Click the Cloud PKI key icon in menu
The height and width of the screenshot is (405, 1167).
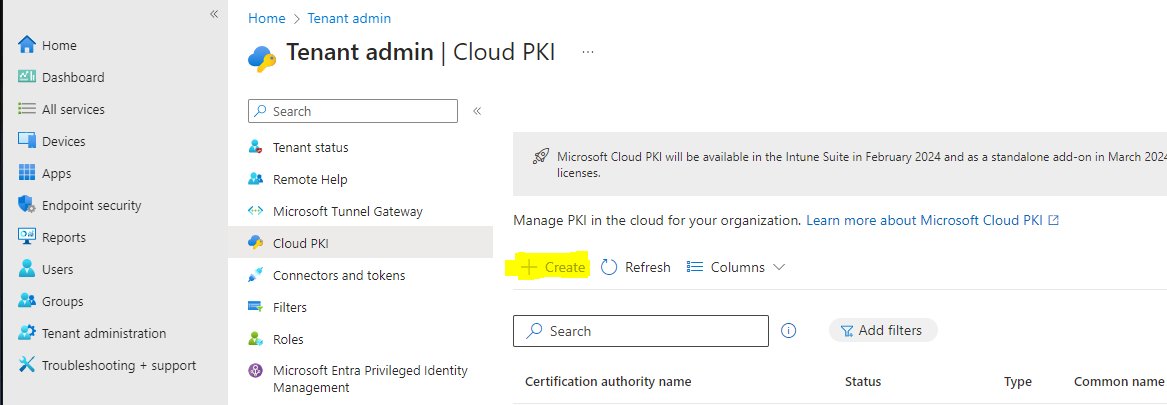(255, 243)
